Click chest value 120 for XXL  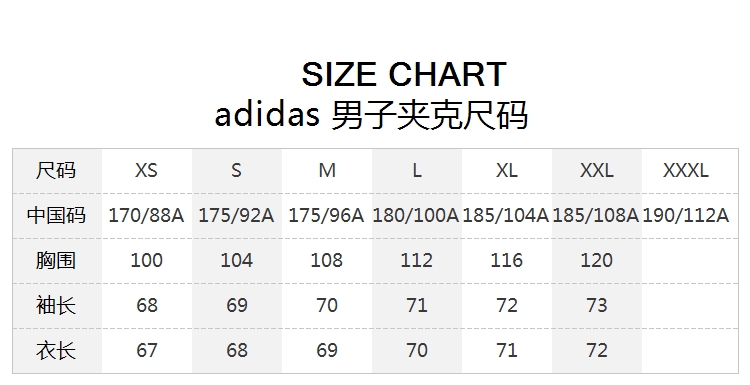[596, 260]
